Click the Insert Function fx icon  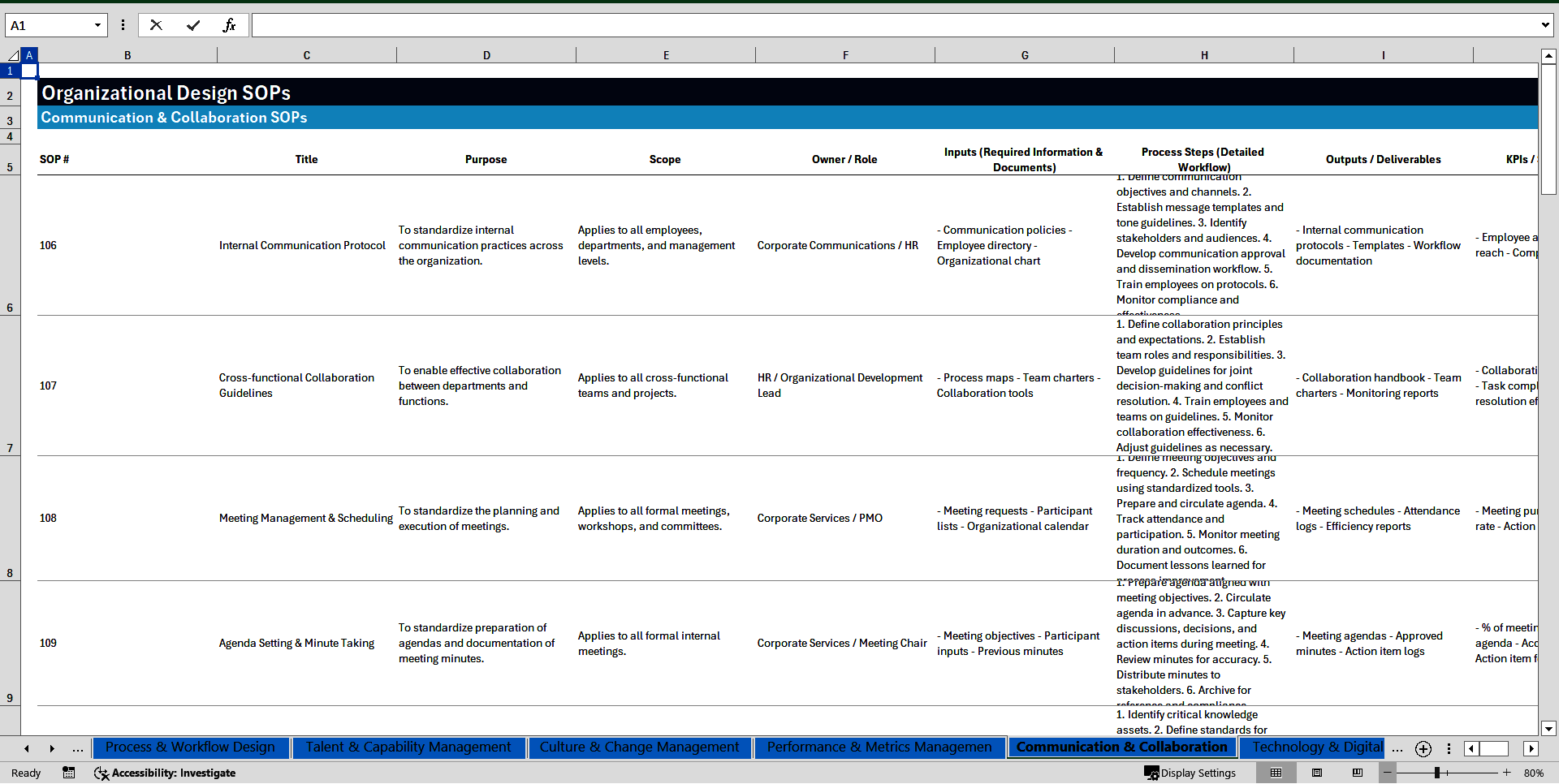click(229, 25)
